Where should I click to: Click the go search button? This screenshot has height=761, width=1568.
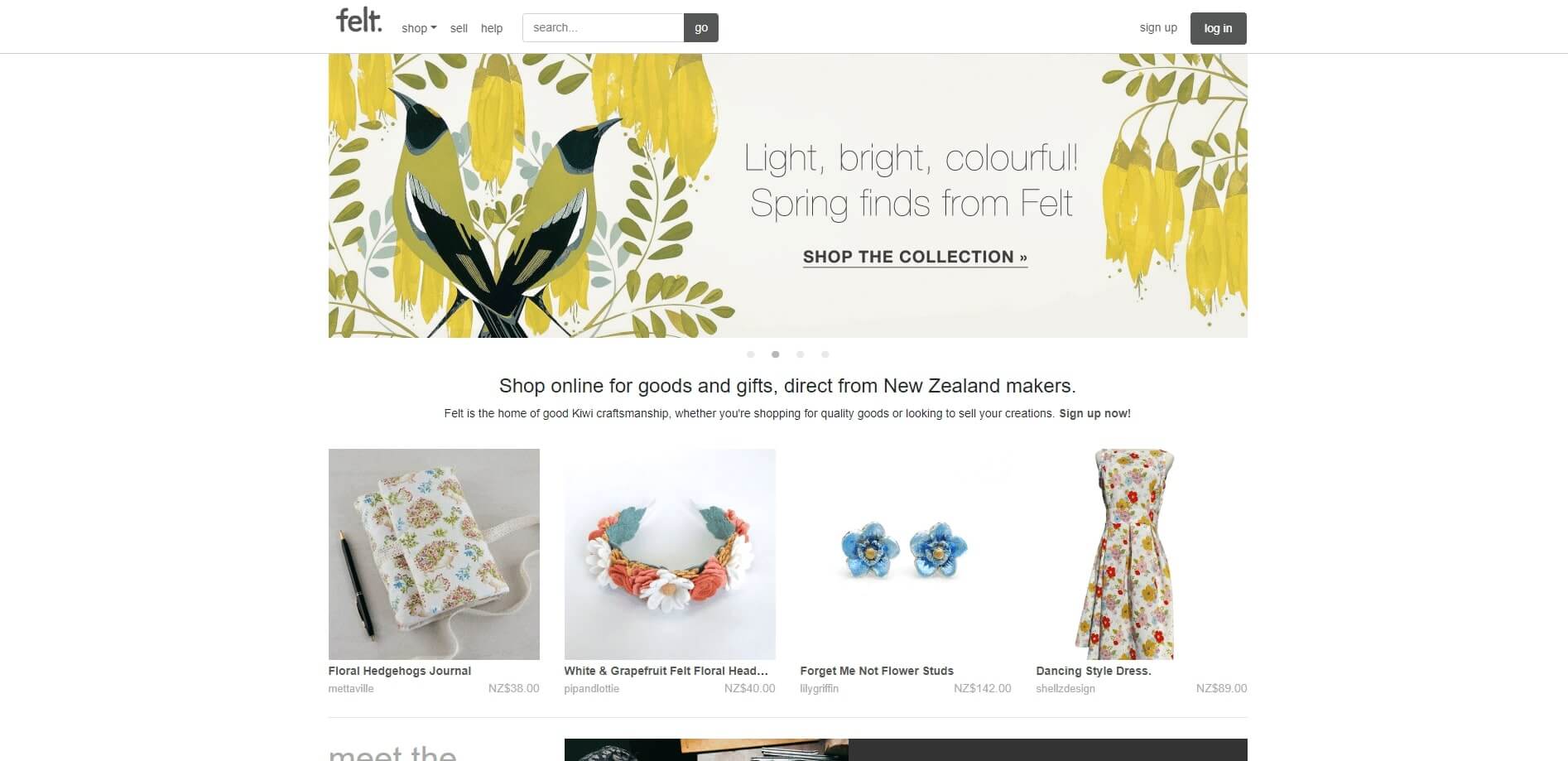pos(701,27)
